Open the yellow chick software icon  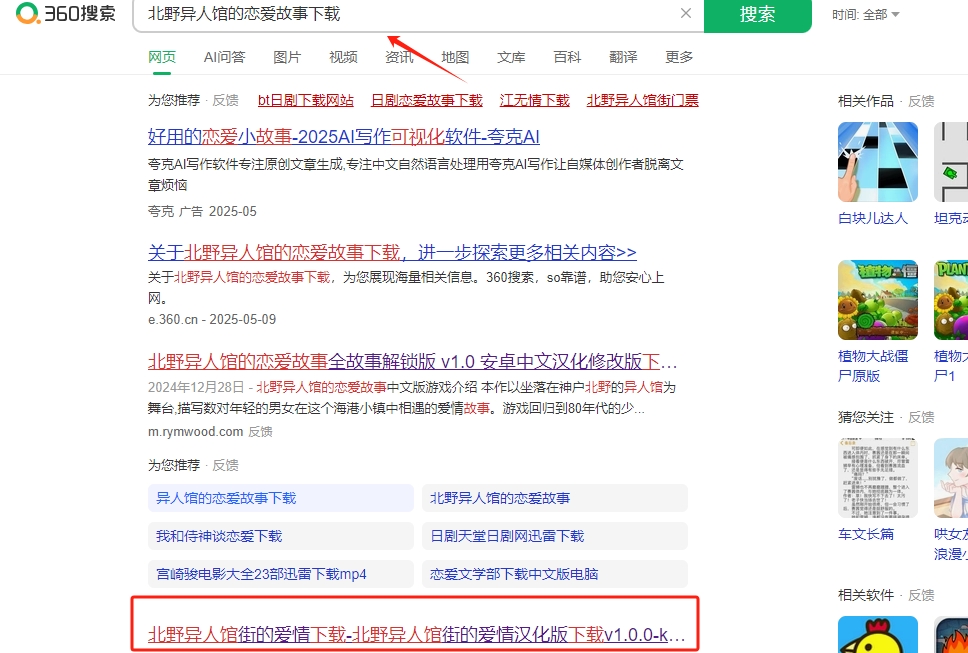click(877, 635)
